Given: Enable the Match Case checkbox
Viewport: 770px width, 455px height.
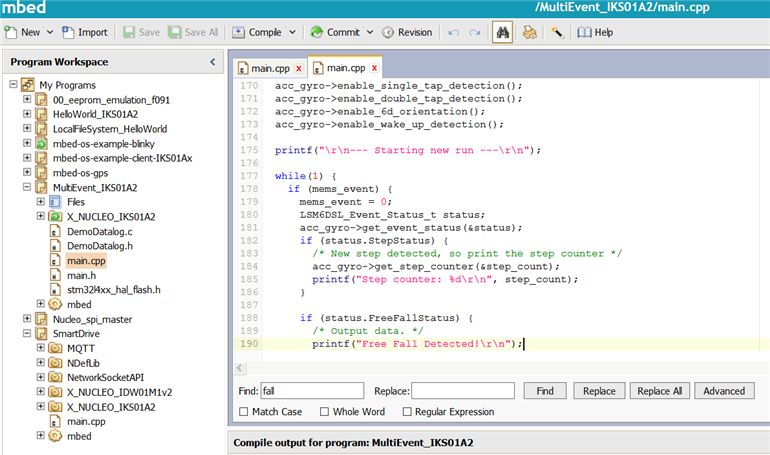Looking at the screenshot, I should tap(245, 411).
